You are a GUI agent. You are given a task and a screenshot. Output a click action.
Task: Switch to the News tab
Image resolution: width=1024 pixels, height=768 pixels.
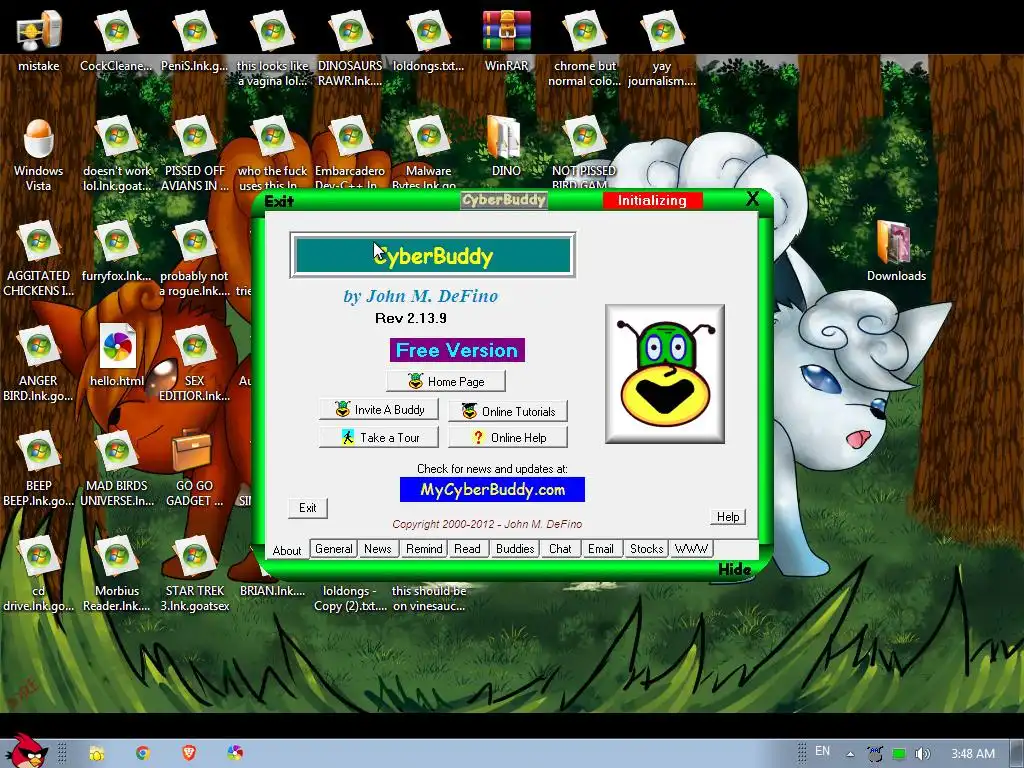tap(377, 549)
